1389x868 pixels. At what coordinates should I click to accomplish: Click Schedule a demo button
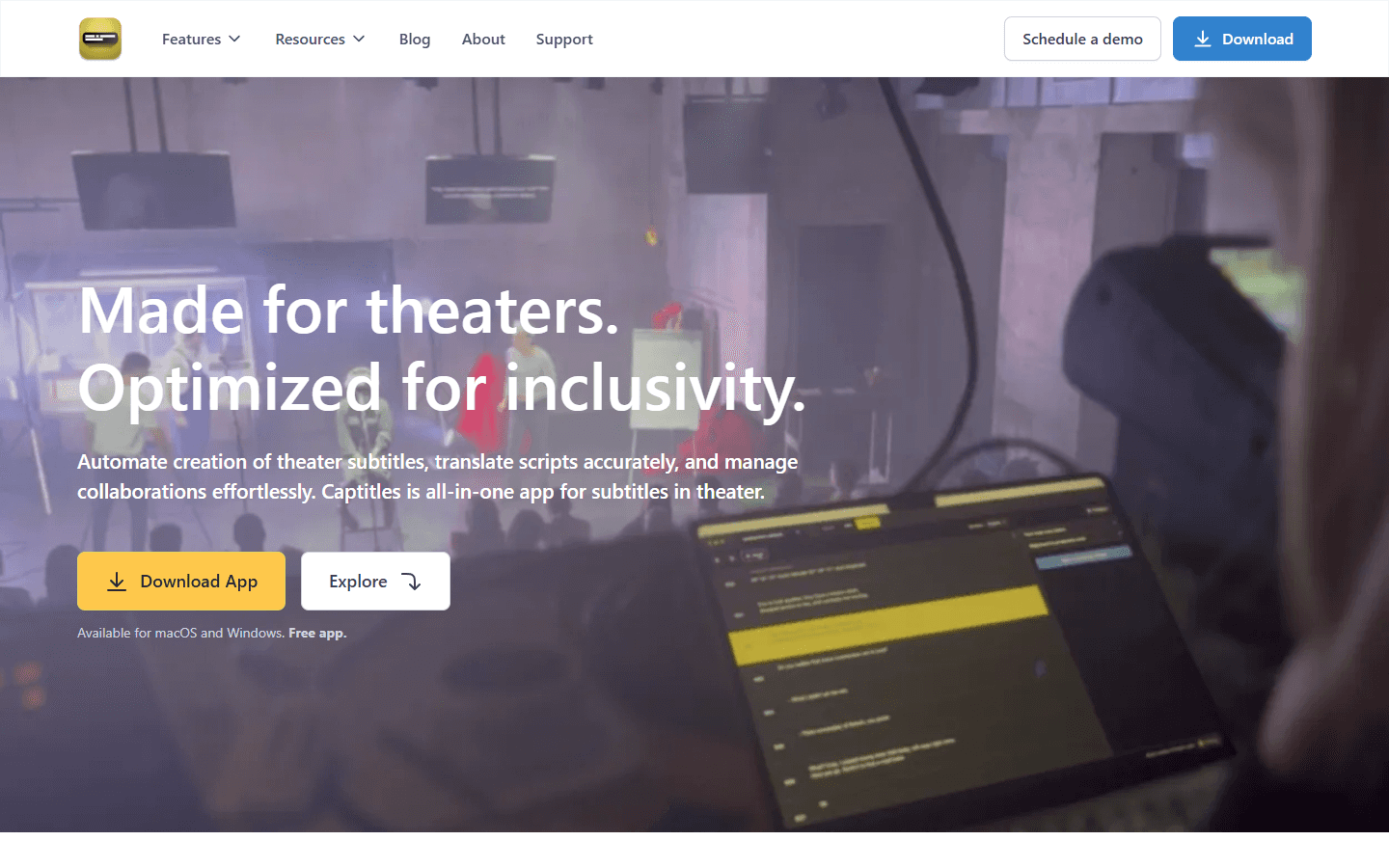point(1082,39)
